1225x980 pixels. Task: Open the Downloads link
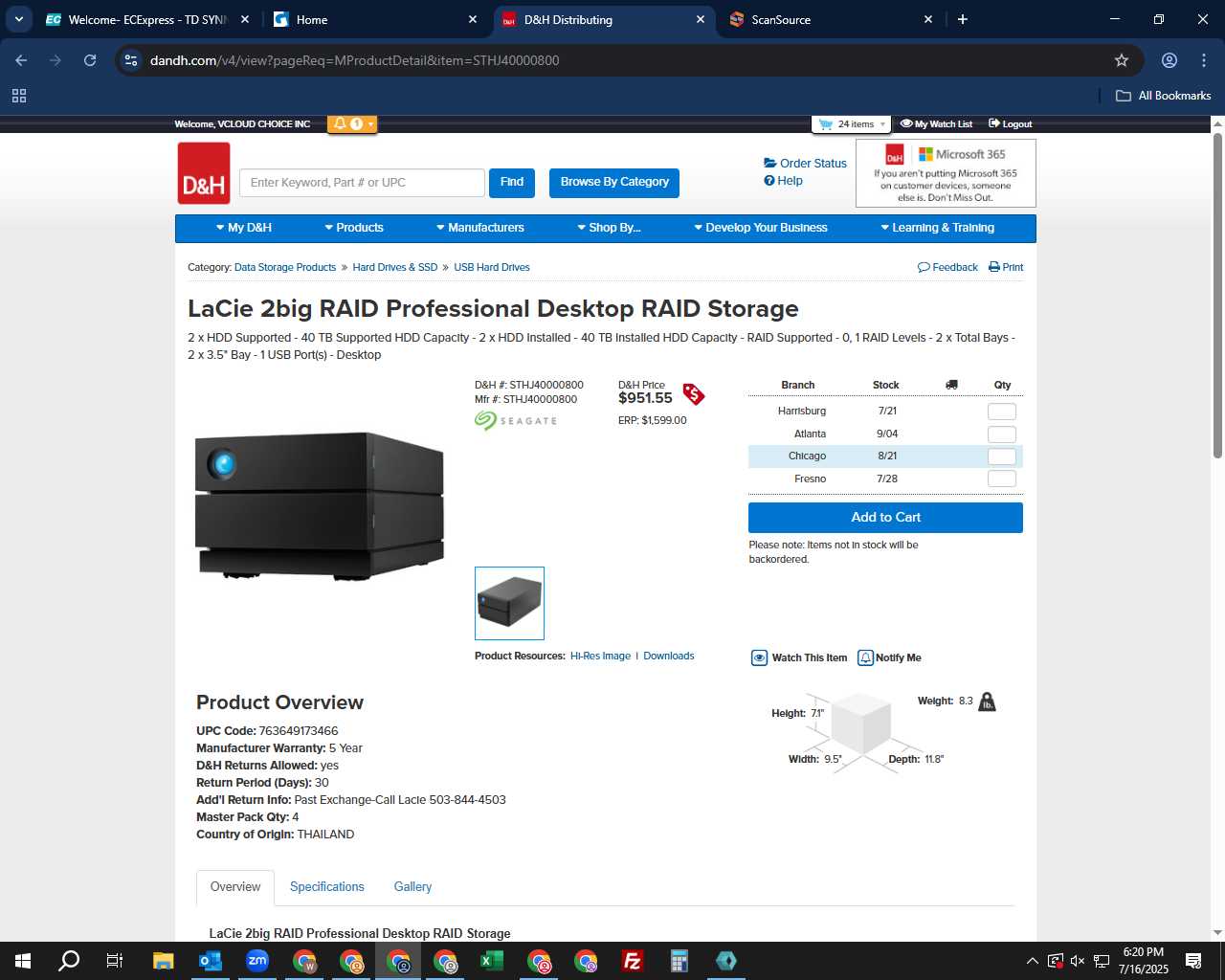pos(669,657)
